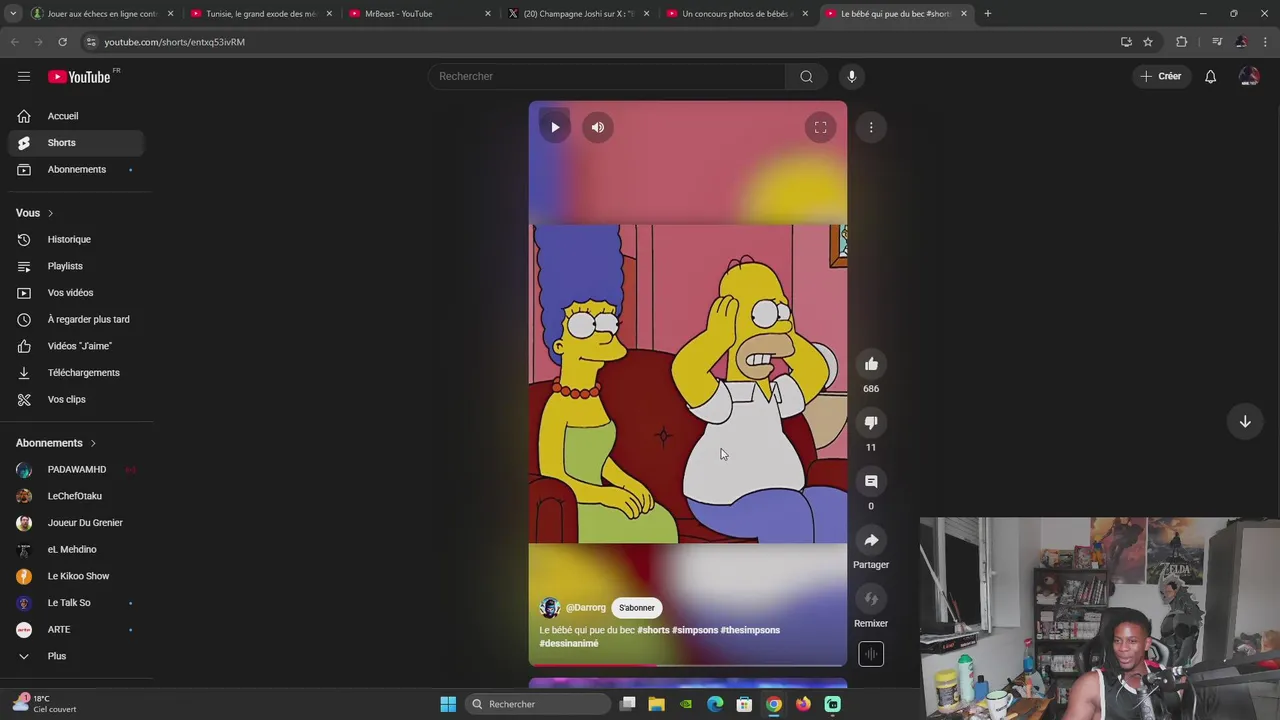Open the eL Mehdino channel
1280x720 pixels.
(76, 549)
